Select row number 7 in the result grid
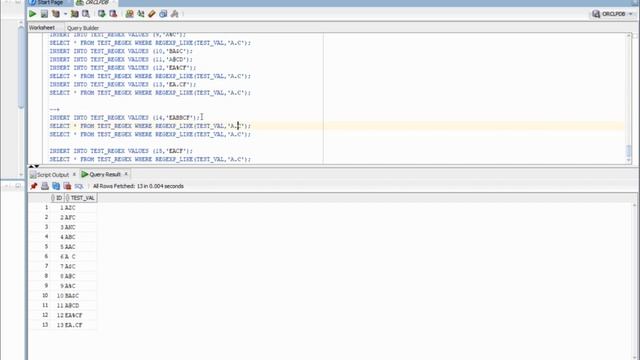The width and height of the screenshot is (640, 360). click(46, 266)
